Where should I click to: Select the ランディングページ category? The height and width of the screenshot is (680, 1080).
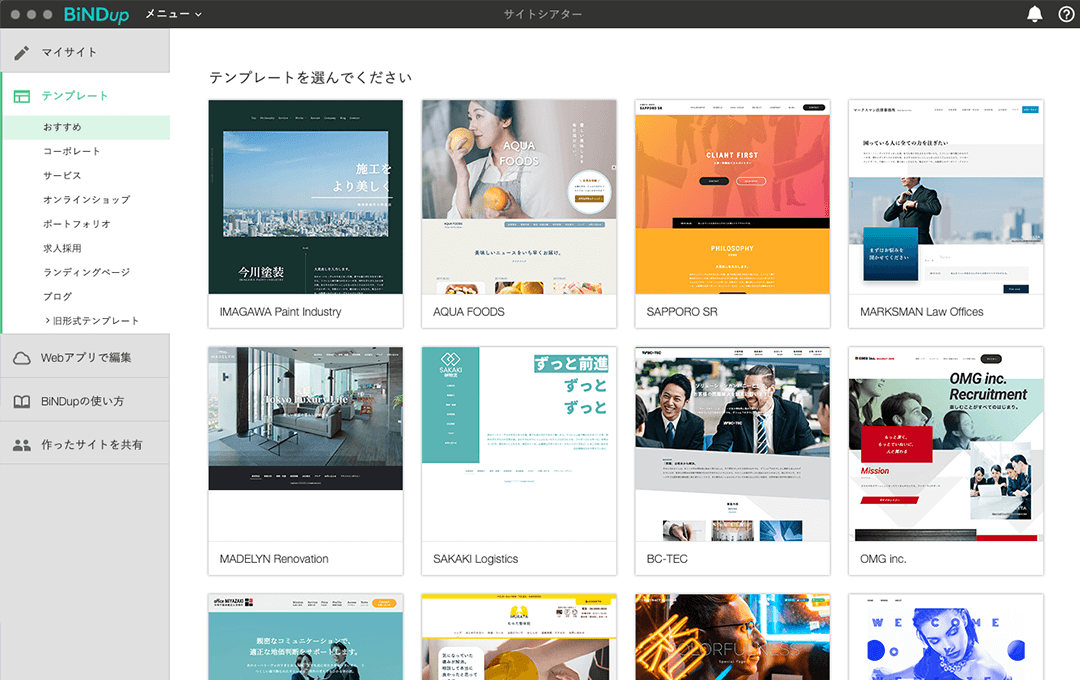click(86, 272)
